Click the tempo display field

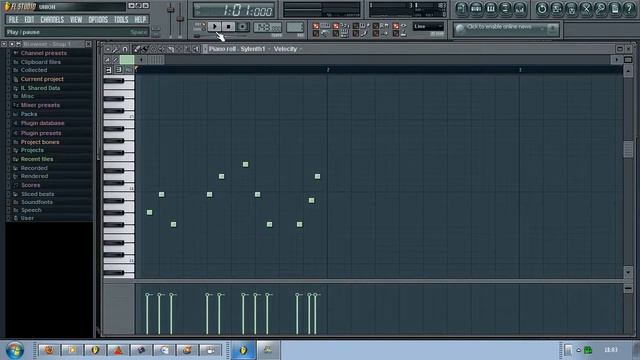pos(267,27)
